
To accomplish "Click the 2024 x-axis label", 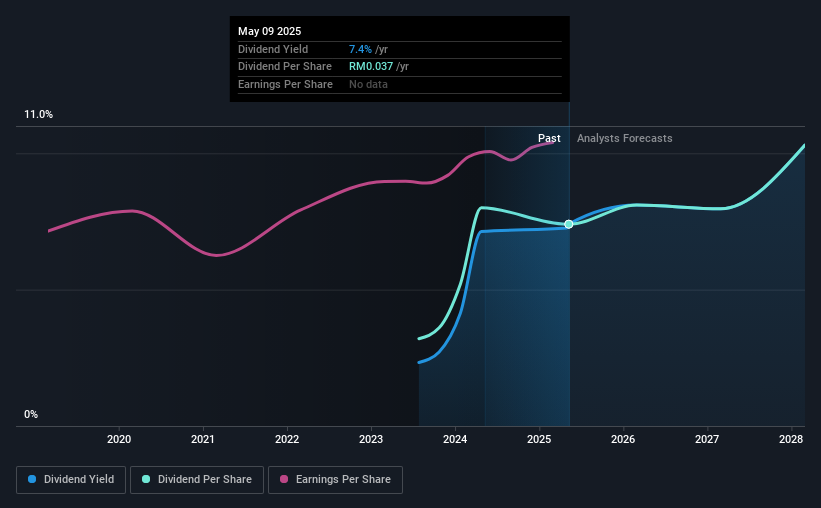I will point(455,439).
